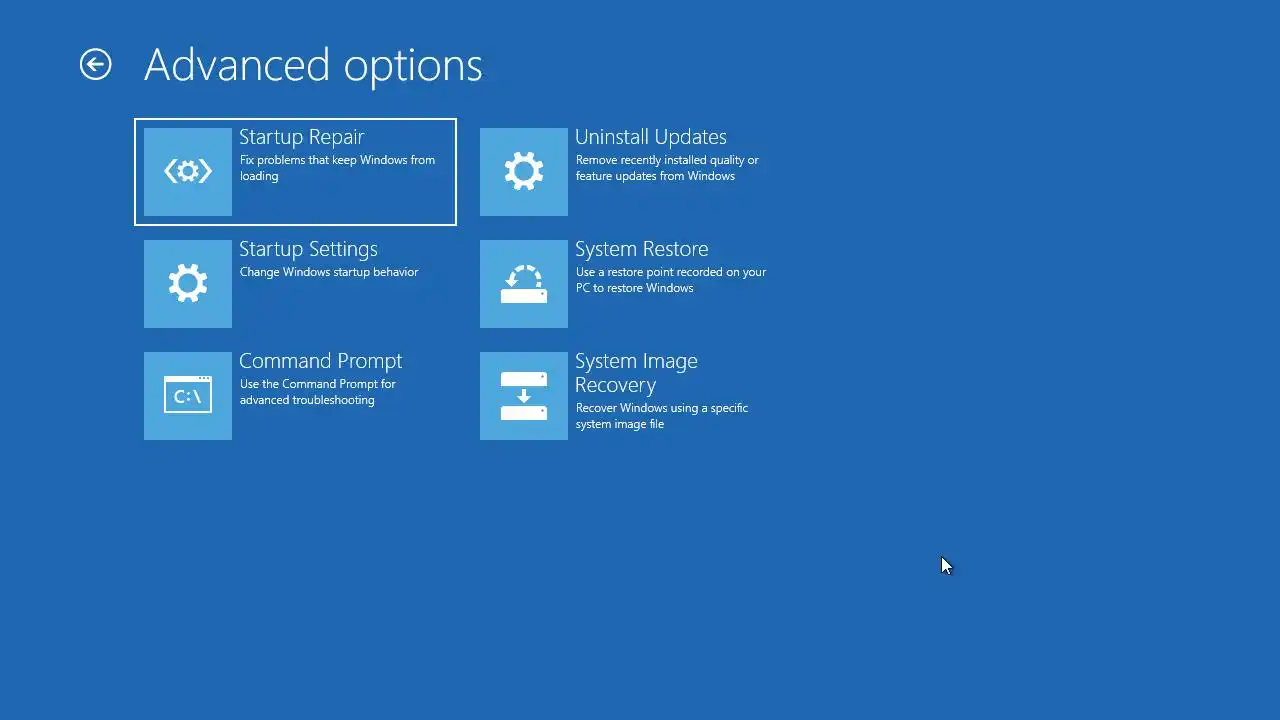This screenshot has height=720, width=1280.
Task: Launch the System Restore title
Action: click(x=642, y=249)
